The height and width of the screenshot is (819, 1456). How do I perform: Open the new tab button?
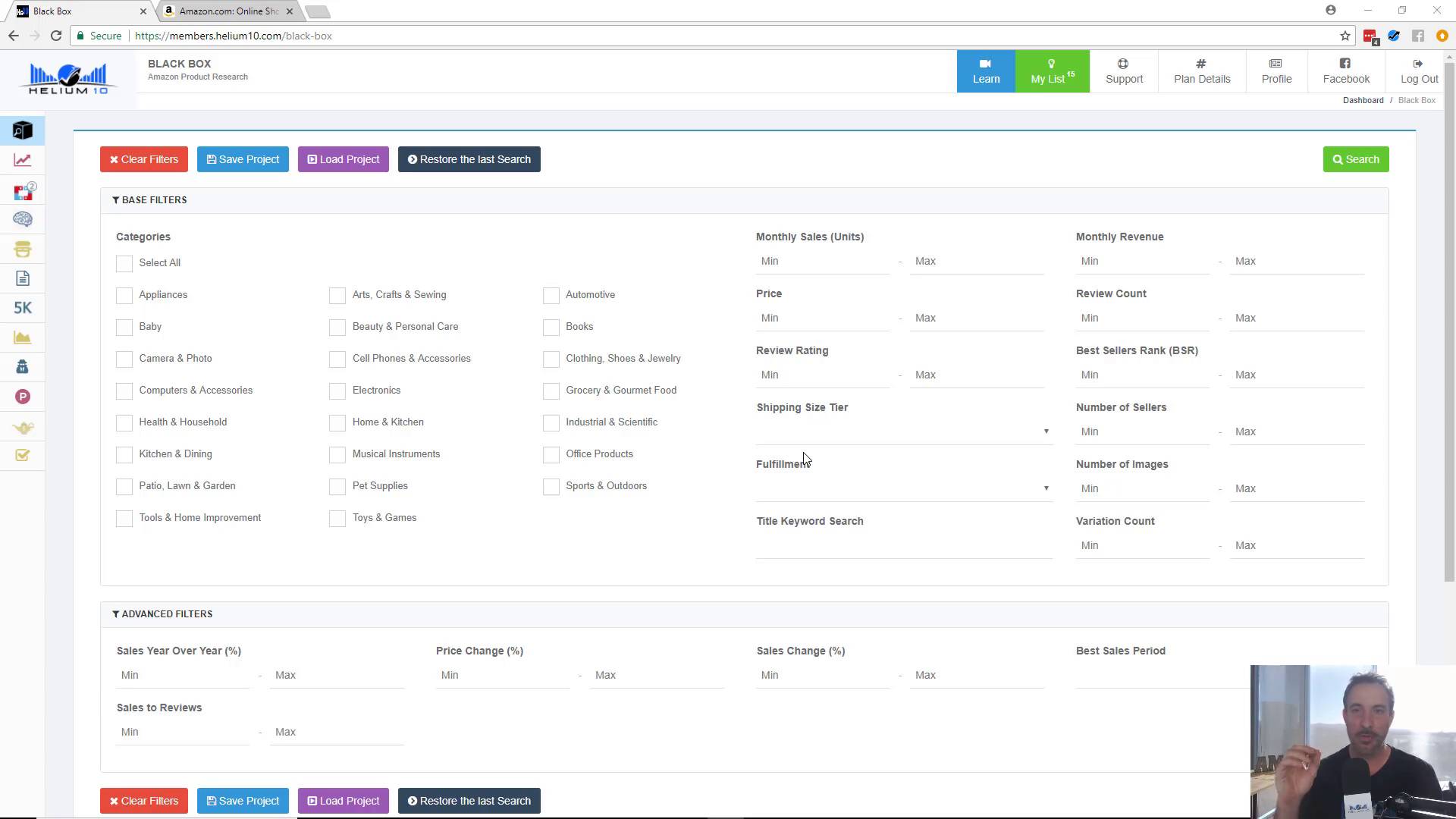pyautogui.click(x=318, y=11)
